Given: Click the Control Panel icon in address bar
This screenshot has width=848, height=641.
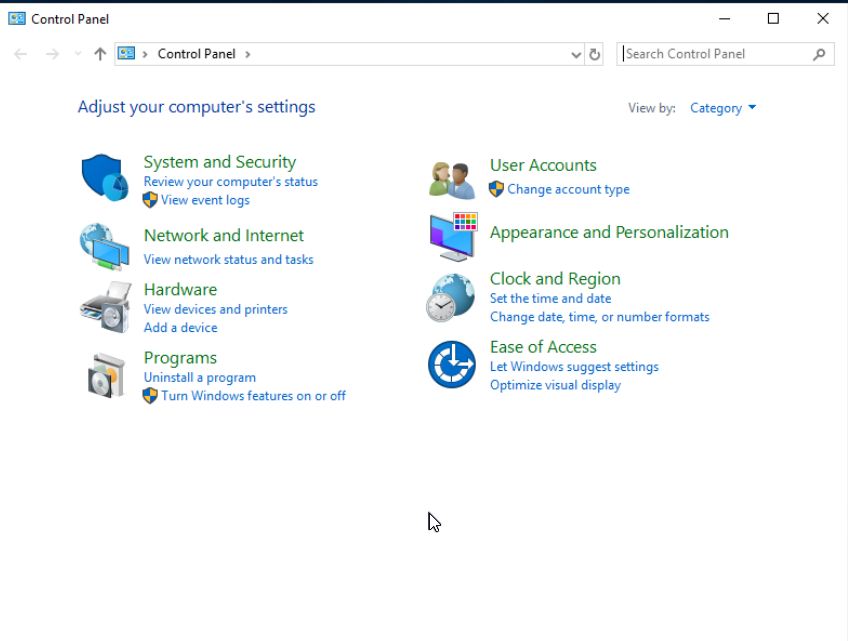Looking at the screenshot, I should (127, 54).
